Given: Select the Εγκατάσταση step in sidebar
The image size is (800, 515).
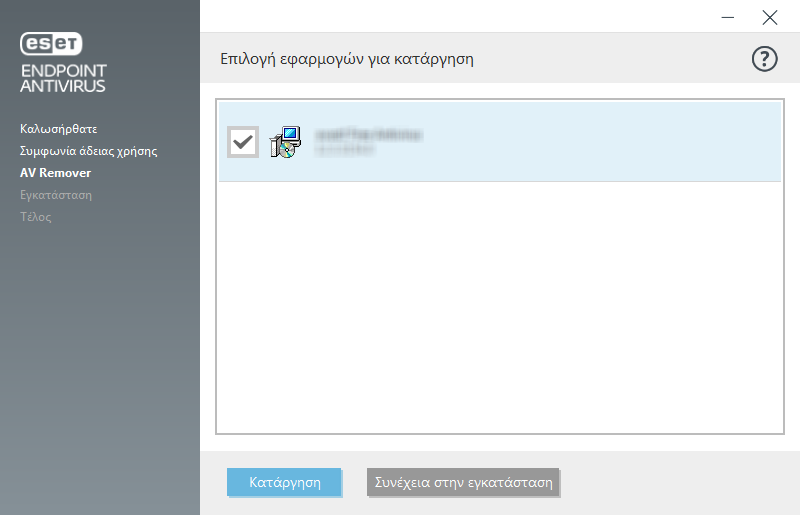Looking at the screenshot, I should 56,195.
